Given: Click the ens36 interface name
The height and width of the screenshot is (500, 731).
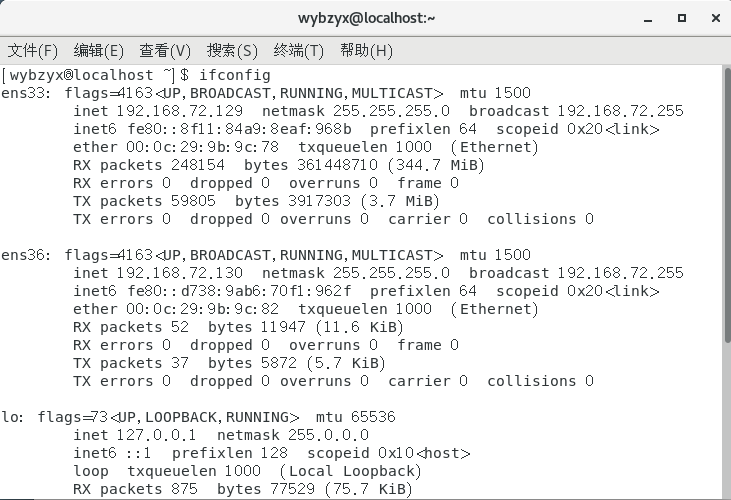Looking at the screenshot, I should 22,255.
